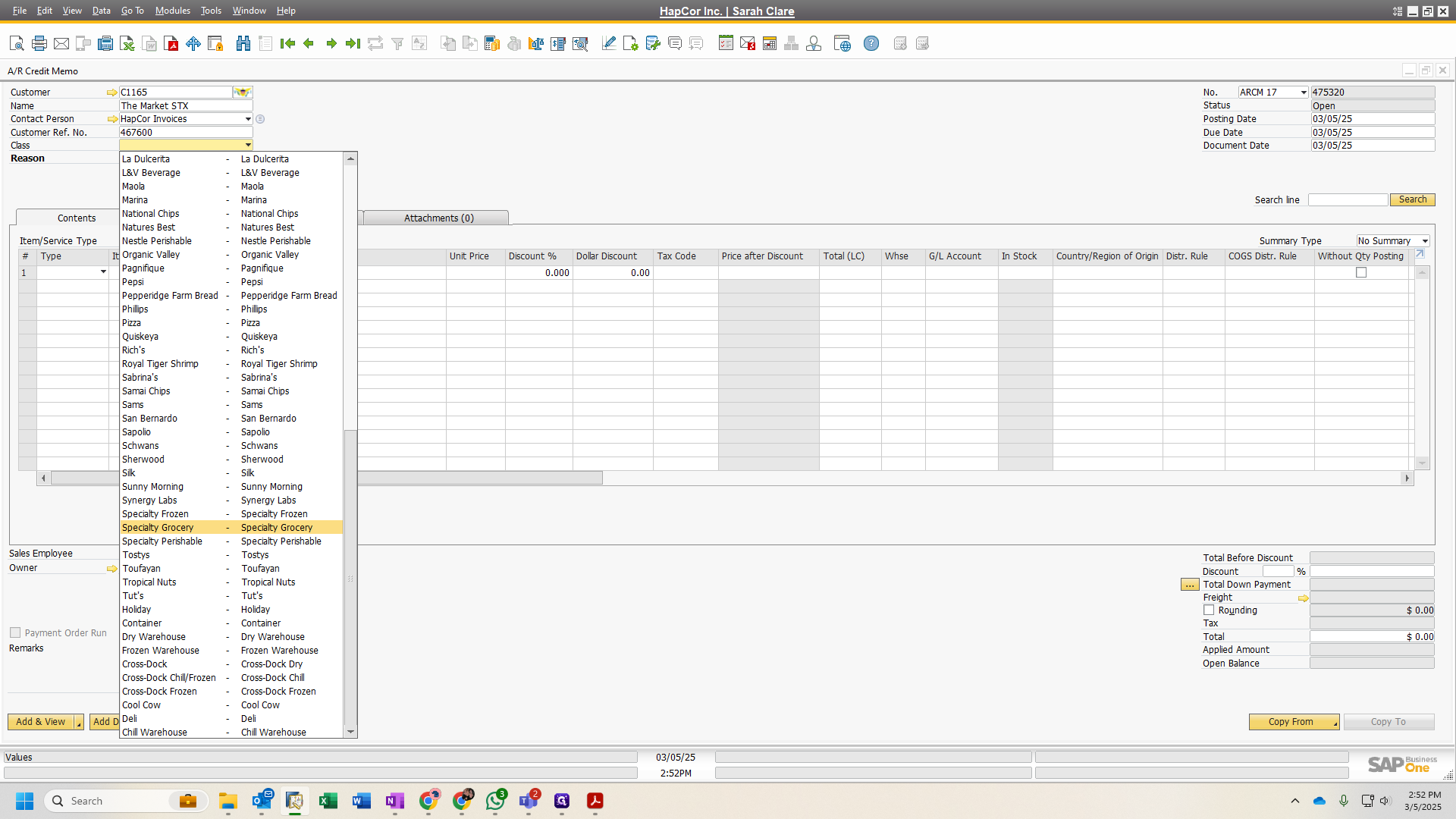Screen dimensions: 1456x819
Task: Select Pepperidge Farm Bread in Class list
Action: (231, 296)
